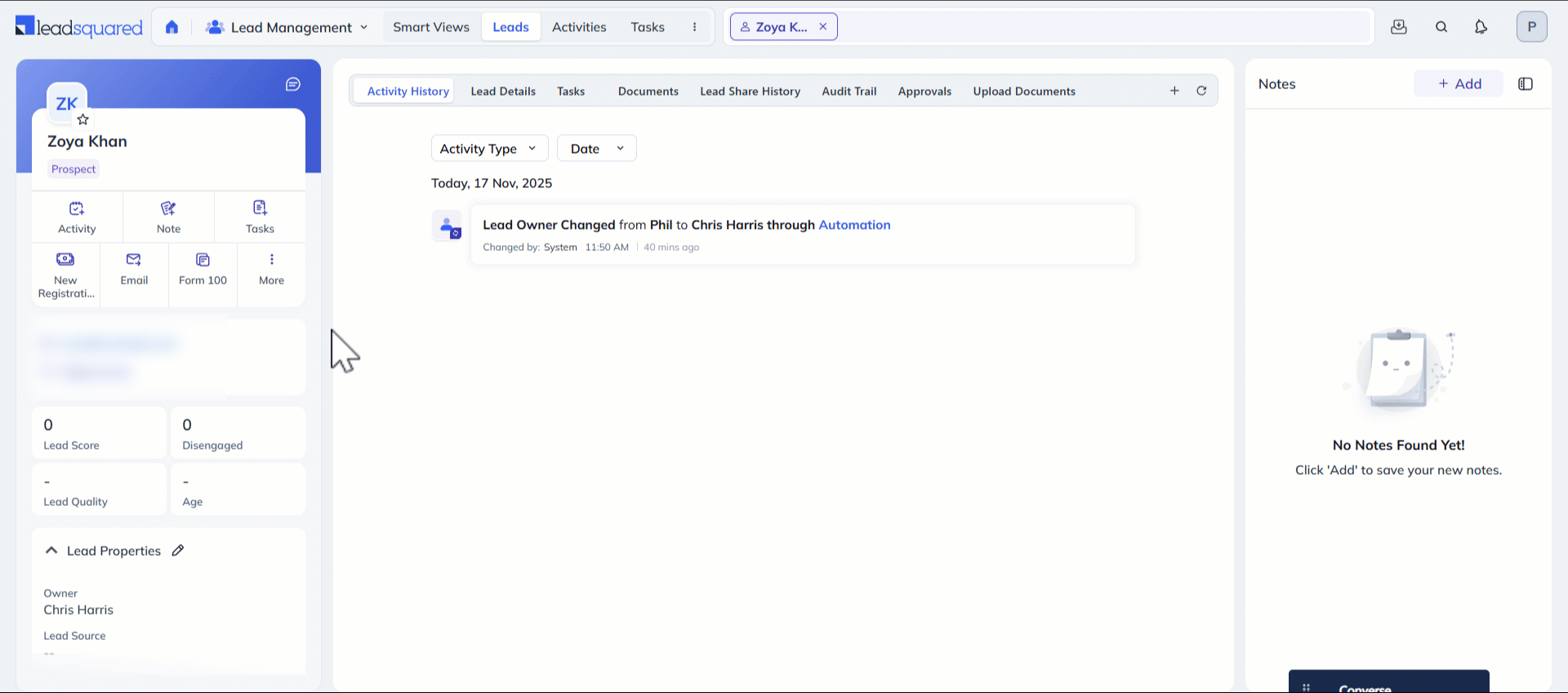Viewport: 1568px width, 693px height.
Task: Open New Registration action
Action: pos(66,275)
